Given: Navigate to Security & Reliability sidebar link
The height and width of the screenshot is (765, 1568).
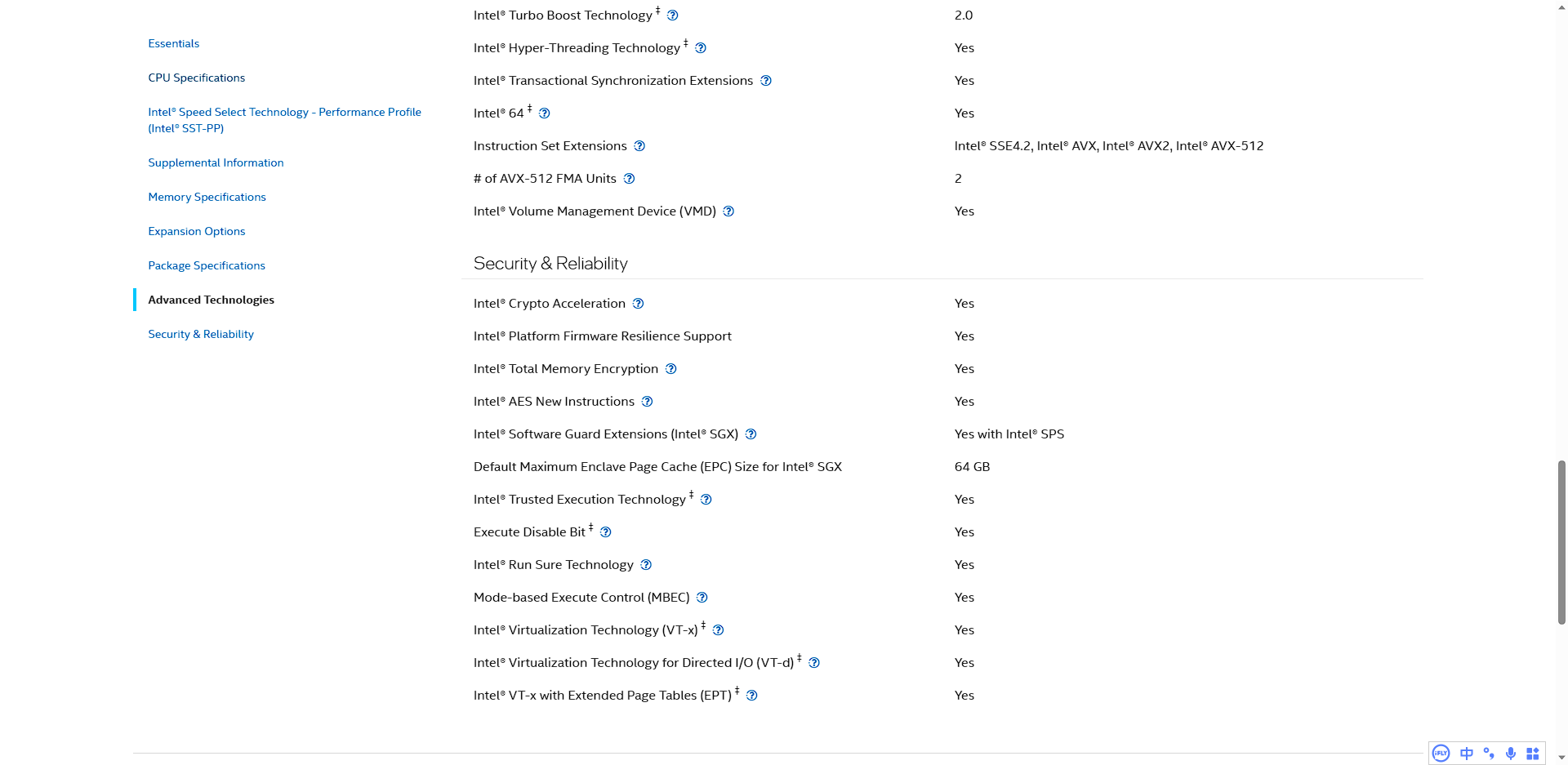Looking at the screenshot, I should pyautogui.click(x=201, y=334).
